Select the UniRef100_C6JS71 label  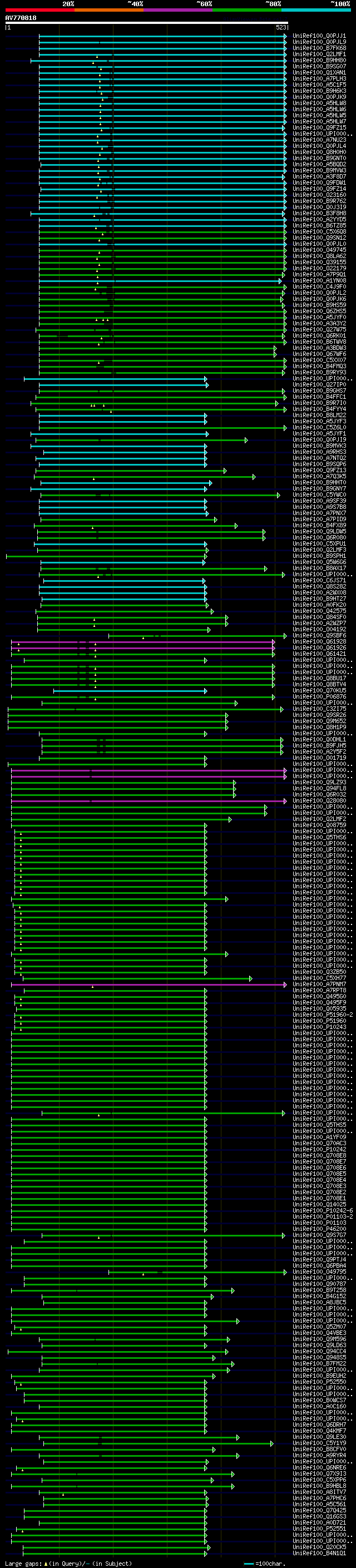click(x=319, y=580)
